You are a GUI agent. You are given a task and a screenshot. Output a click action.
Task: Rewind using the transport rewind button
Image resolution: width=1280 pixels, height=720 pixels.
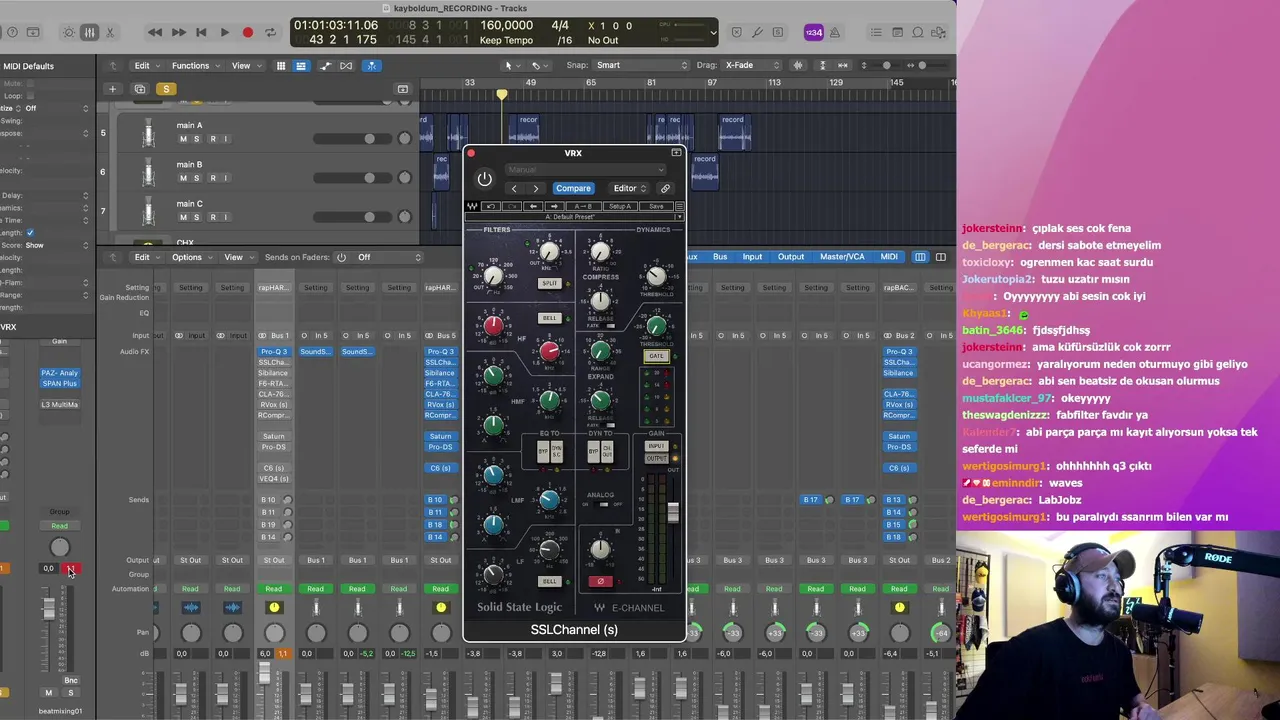point(155,33)
